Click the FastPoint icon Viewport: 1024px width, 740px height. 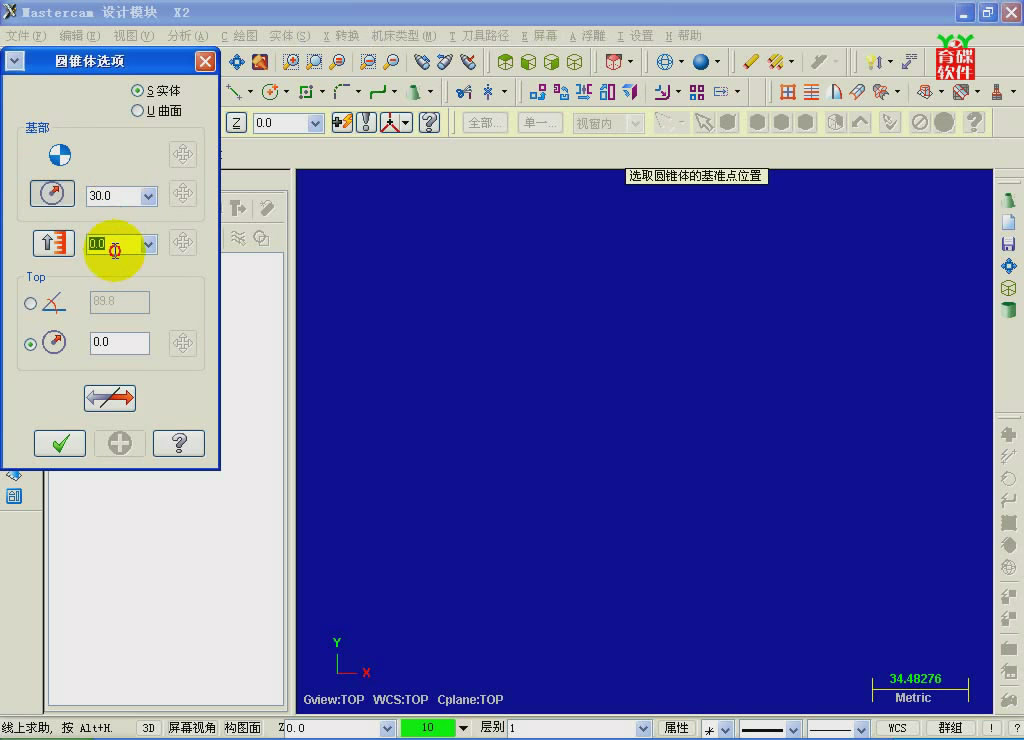(x=342, y=122)
